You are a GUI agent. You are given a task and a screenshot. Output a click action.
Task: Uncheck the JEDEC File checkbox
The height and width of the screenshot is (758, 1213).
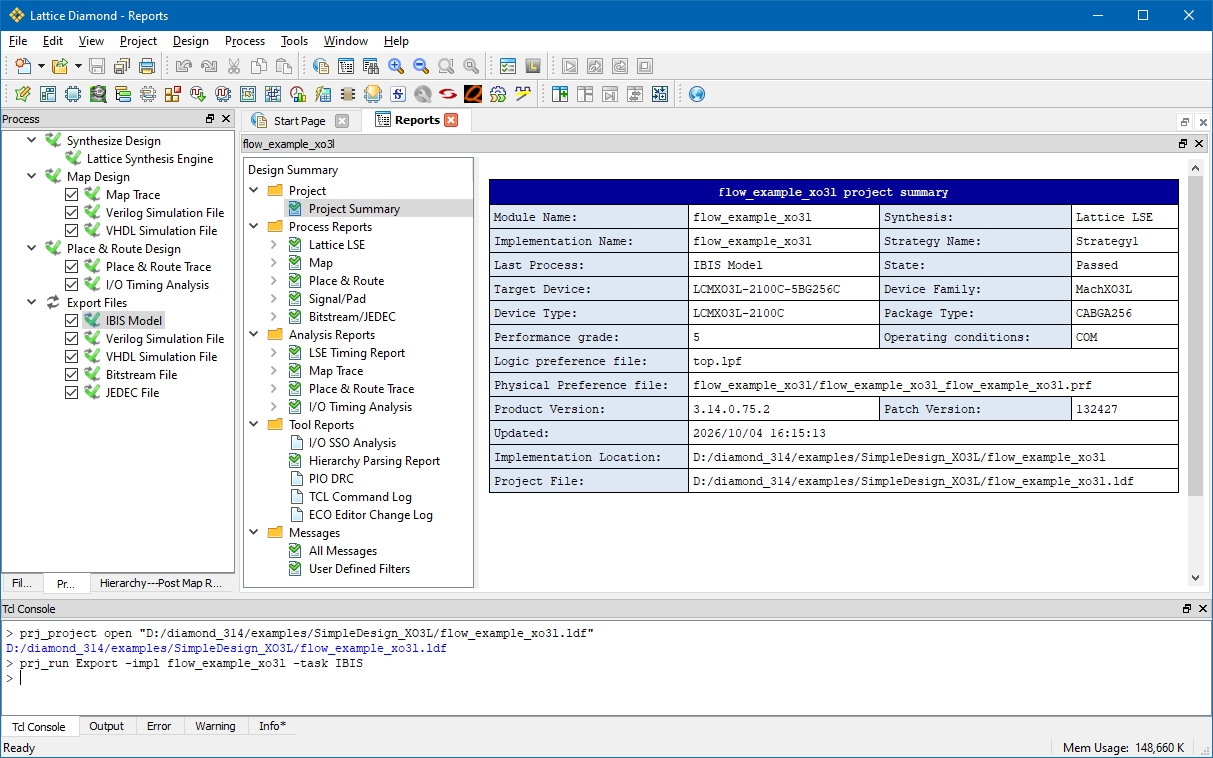click(71, 393)
